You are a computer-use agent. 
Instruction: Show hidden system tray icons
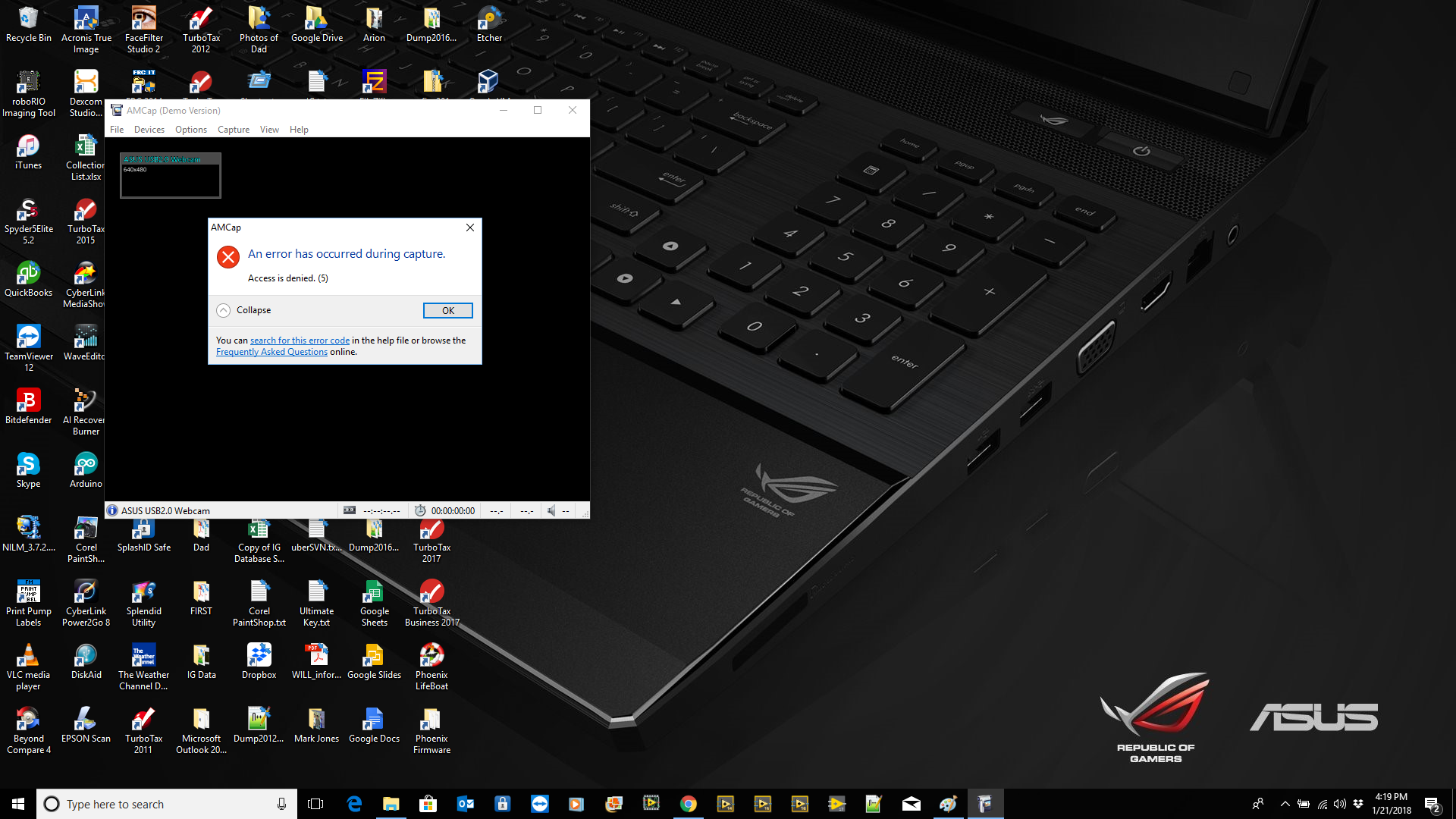[1285, 804]
